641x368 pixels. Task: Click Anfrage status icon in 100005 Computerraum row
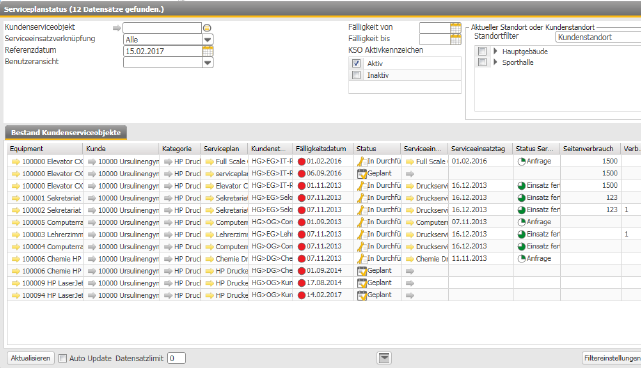coord(522,222)
